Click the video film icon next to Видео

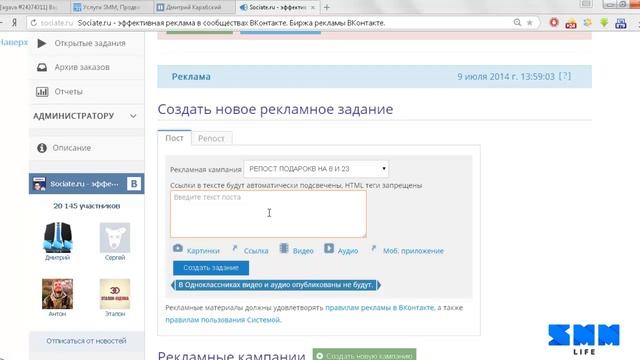click(284, 248)
